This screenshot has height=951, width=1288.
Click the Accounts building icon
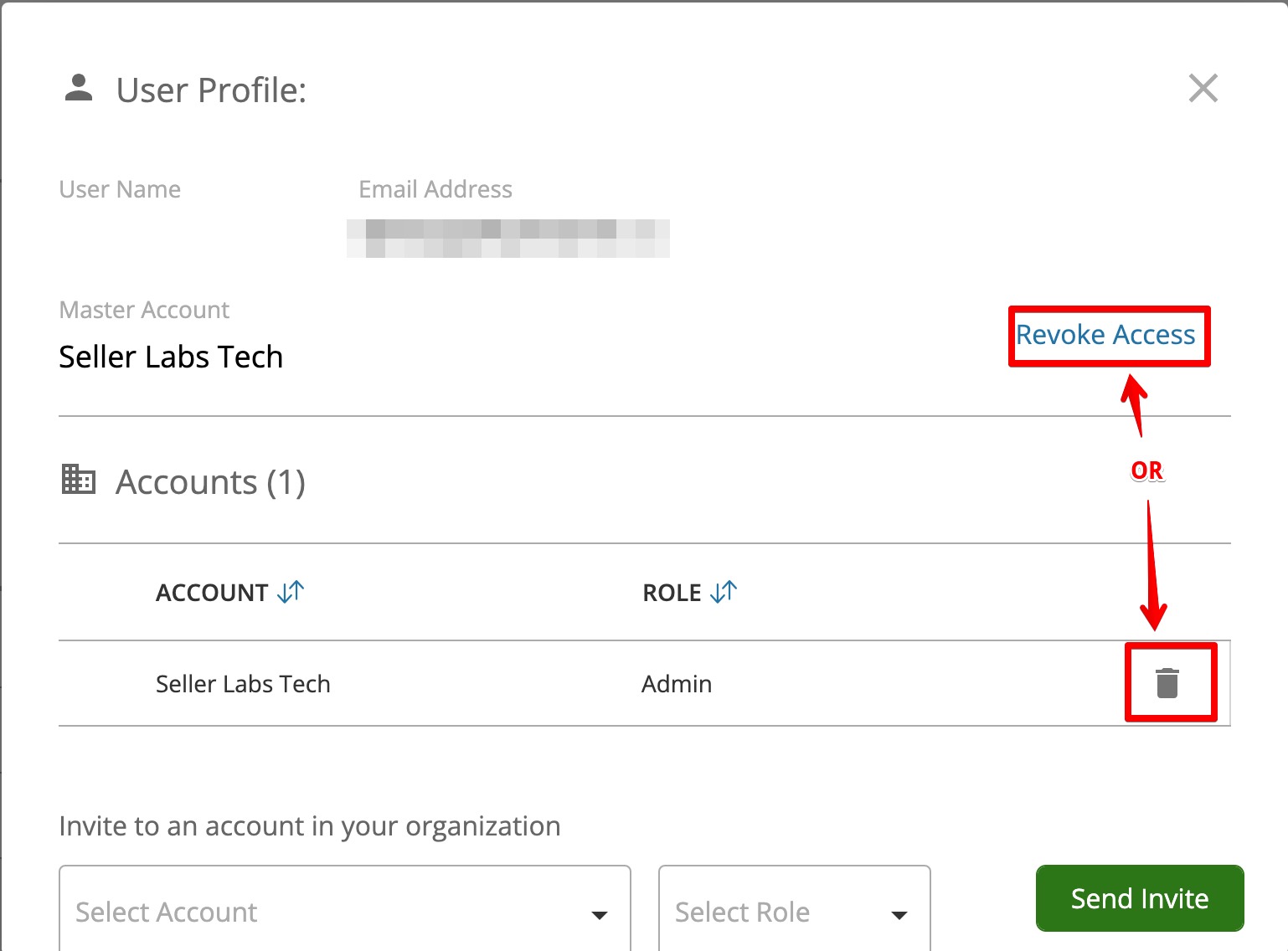[79, 480]
